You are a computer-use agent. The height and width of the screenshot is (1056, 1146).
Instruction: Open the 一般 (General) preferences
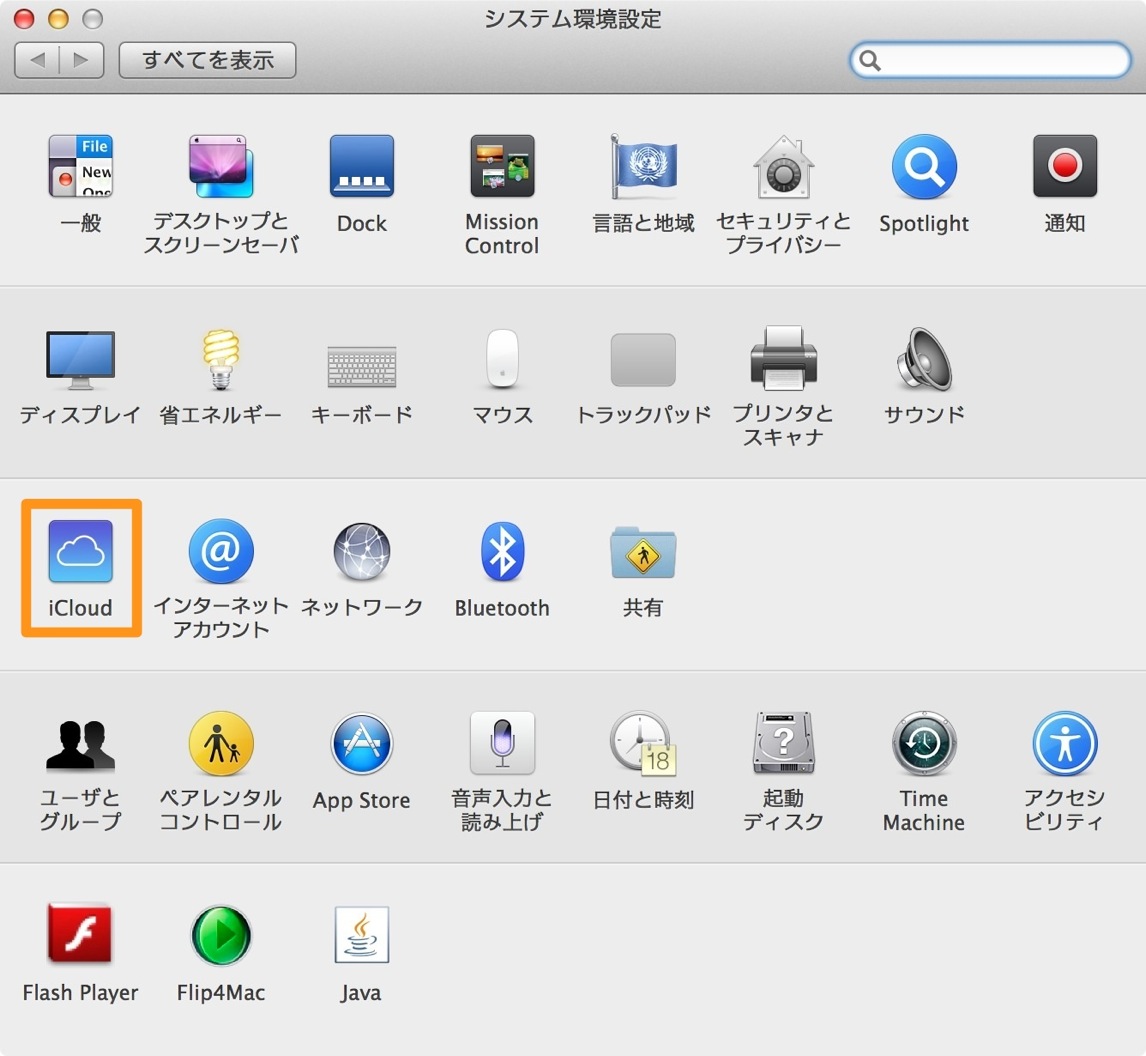click(80, 166)
